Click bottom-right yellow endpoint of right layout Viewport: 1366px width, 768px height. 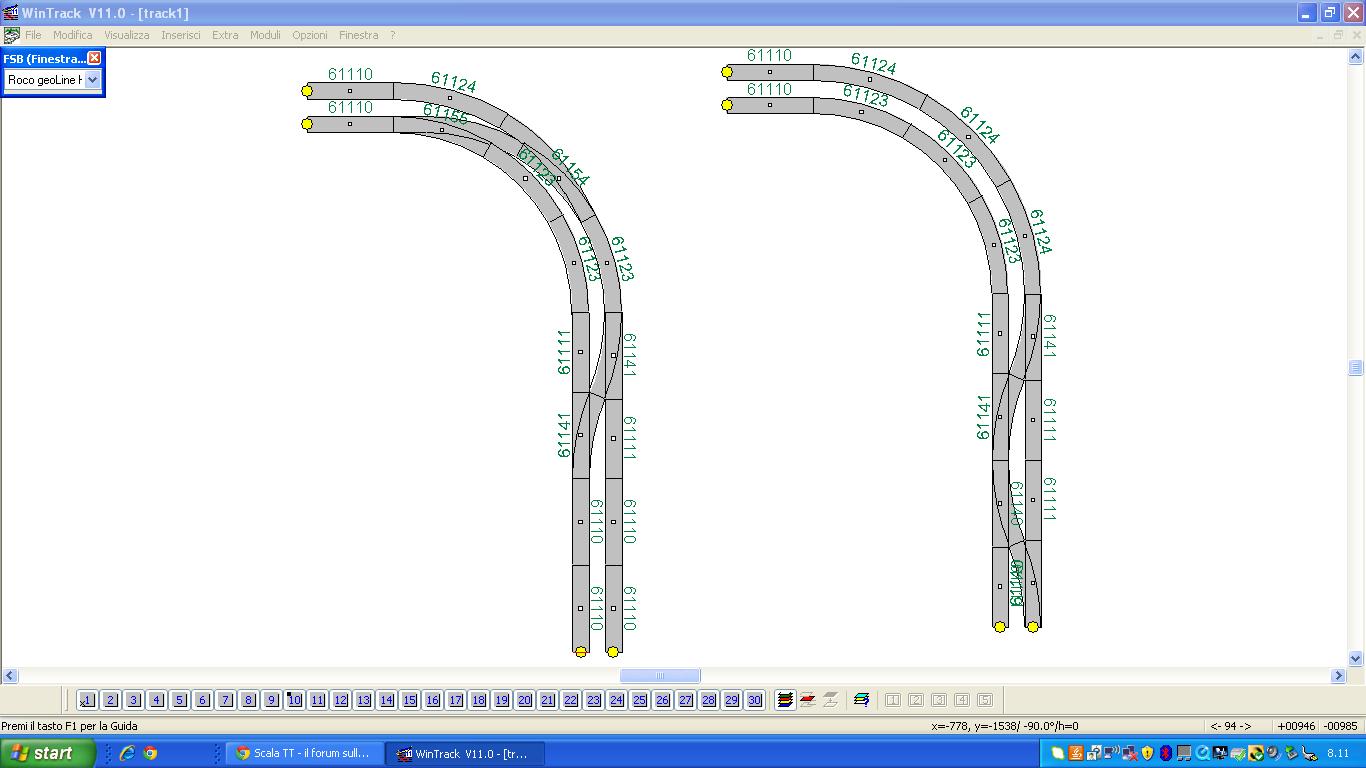pos(1033,627)
